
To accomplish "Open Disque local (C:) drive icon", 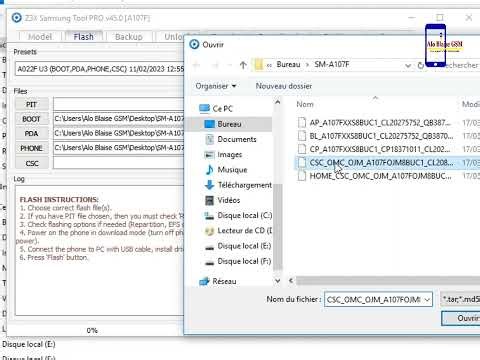I will (x=209, y=216).
